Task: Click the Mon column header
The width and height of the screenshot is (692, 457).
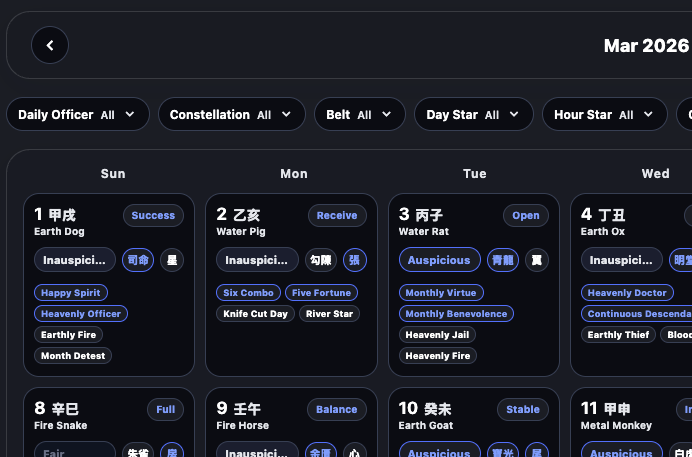Action: tap(294, 173)
